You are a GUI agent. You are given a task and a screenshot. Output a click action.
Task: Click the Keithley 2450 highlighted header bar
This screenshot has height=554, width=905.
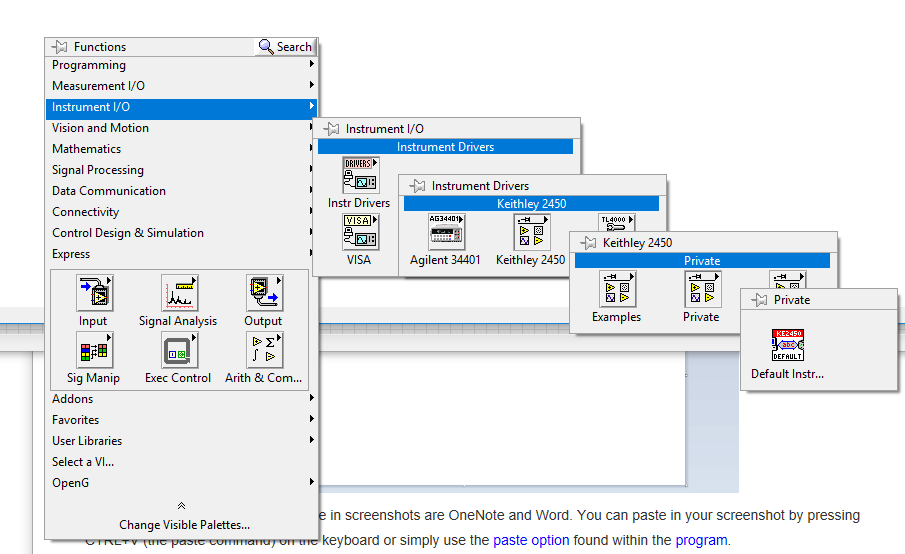click(531, 204)
